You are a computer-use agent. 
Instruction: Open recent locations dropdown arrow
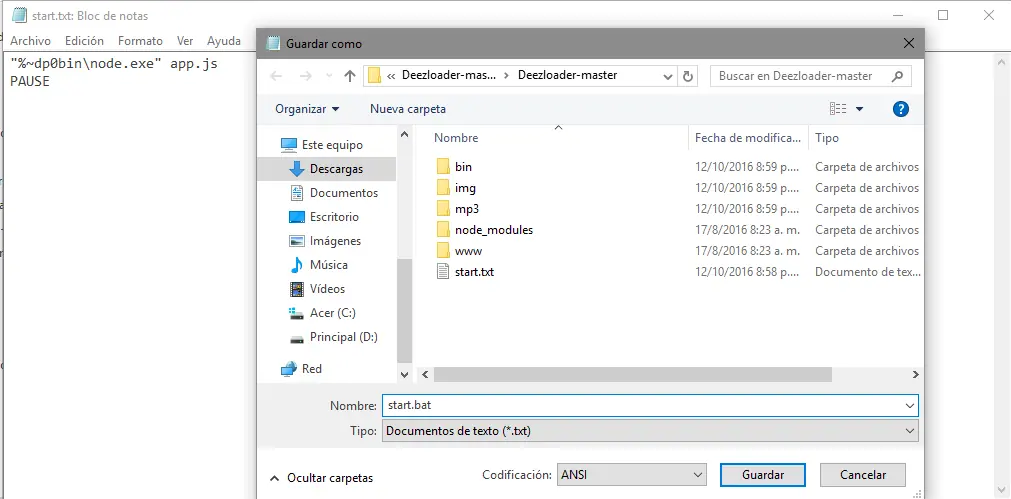pos(329,76)
